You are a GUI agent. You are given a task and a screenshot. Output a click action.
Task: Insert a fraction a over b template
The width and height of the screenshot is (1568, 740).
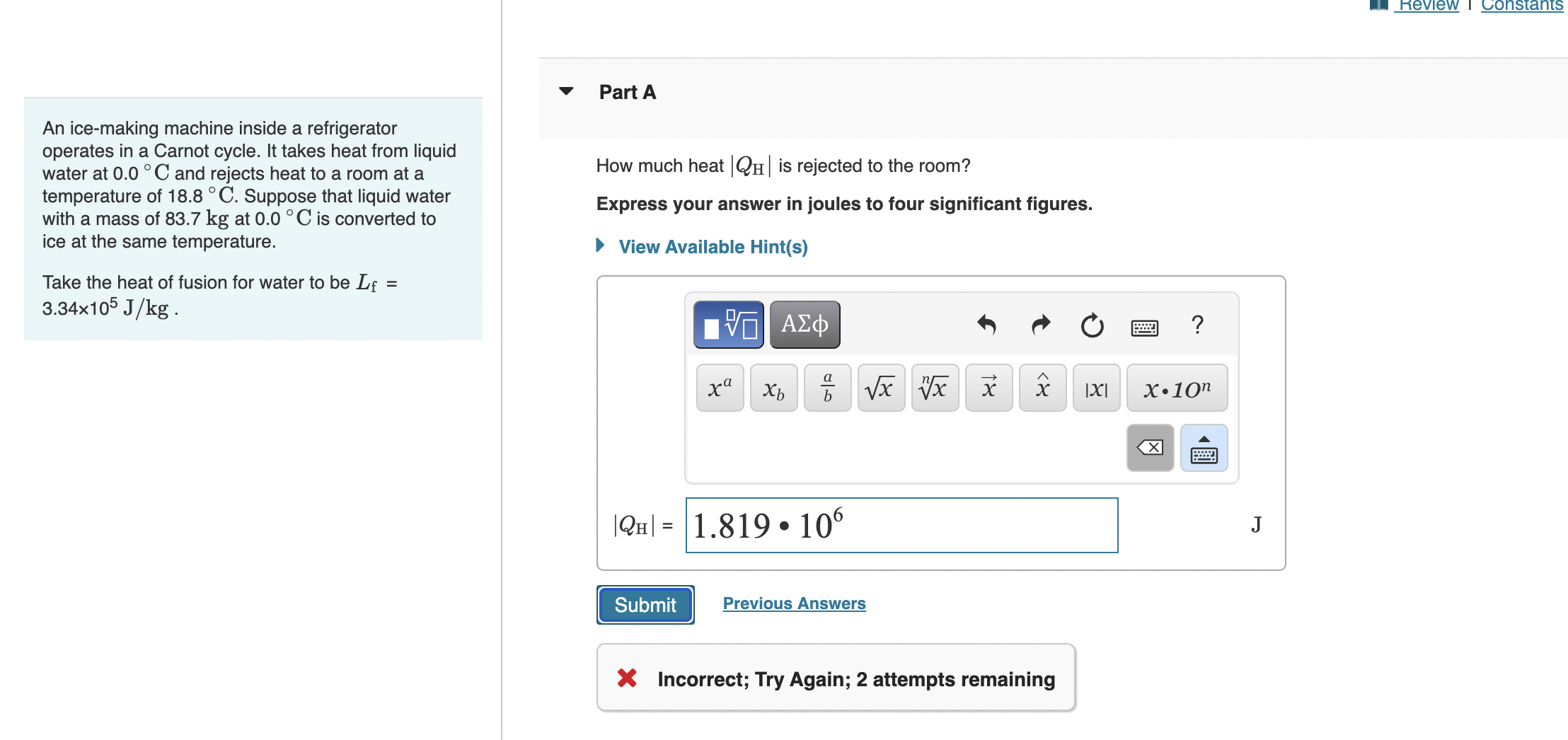pos(827,388)
